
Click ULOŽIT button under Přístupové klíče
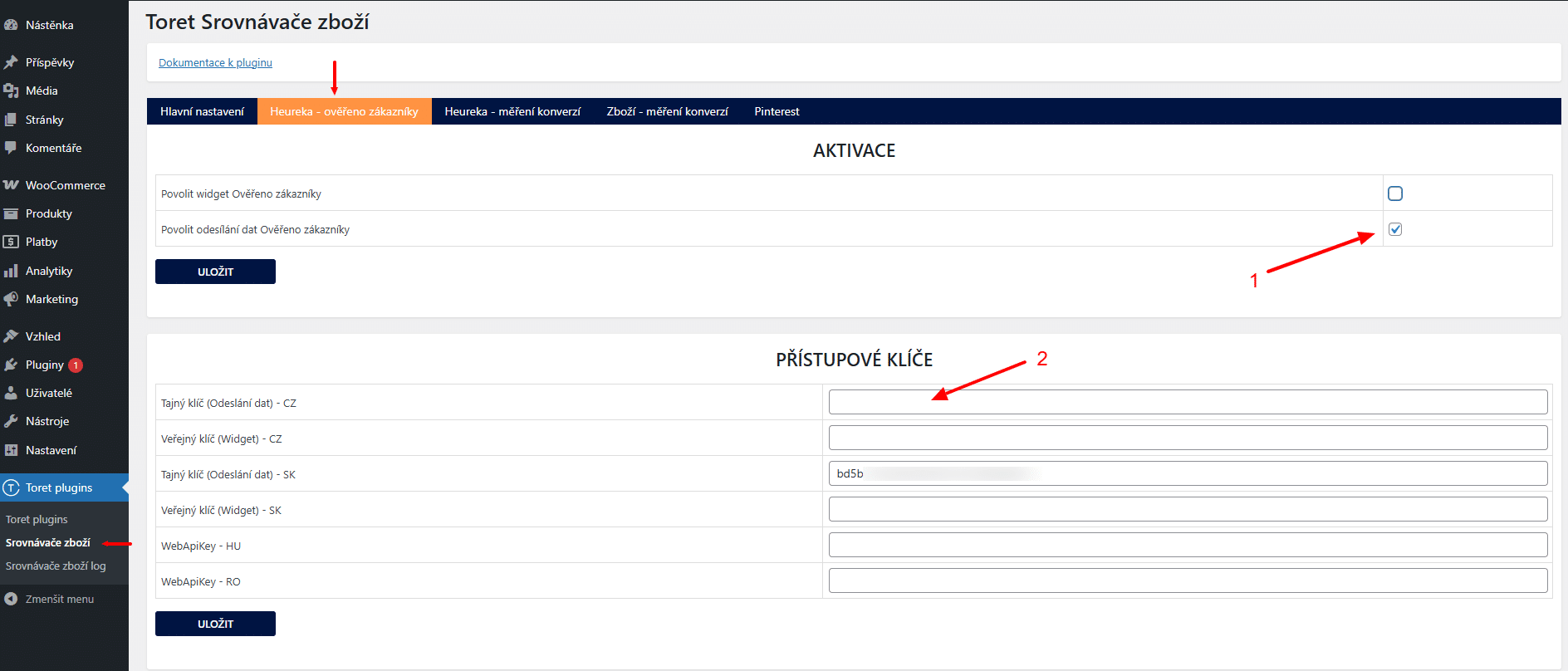(x=215, y=624)
